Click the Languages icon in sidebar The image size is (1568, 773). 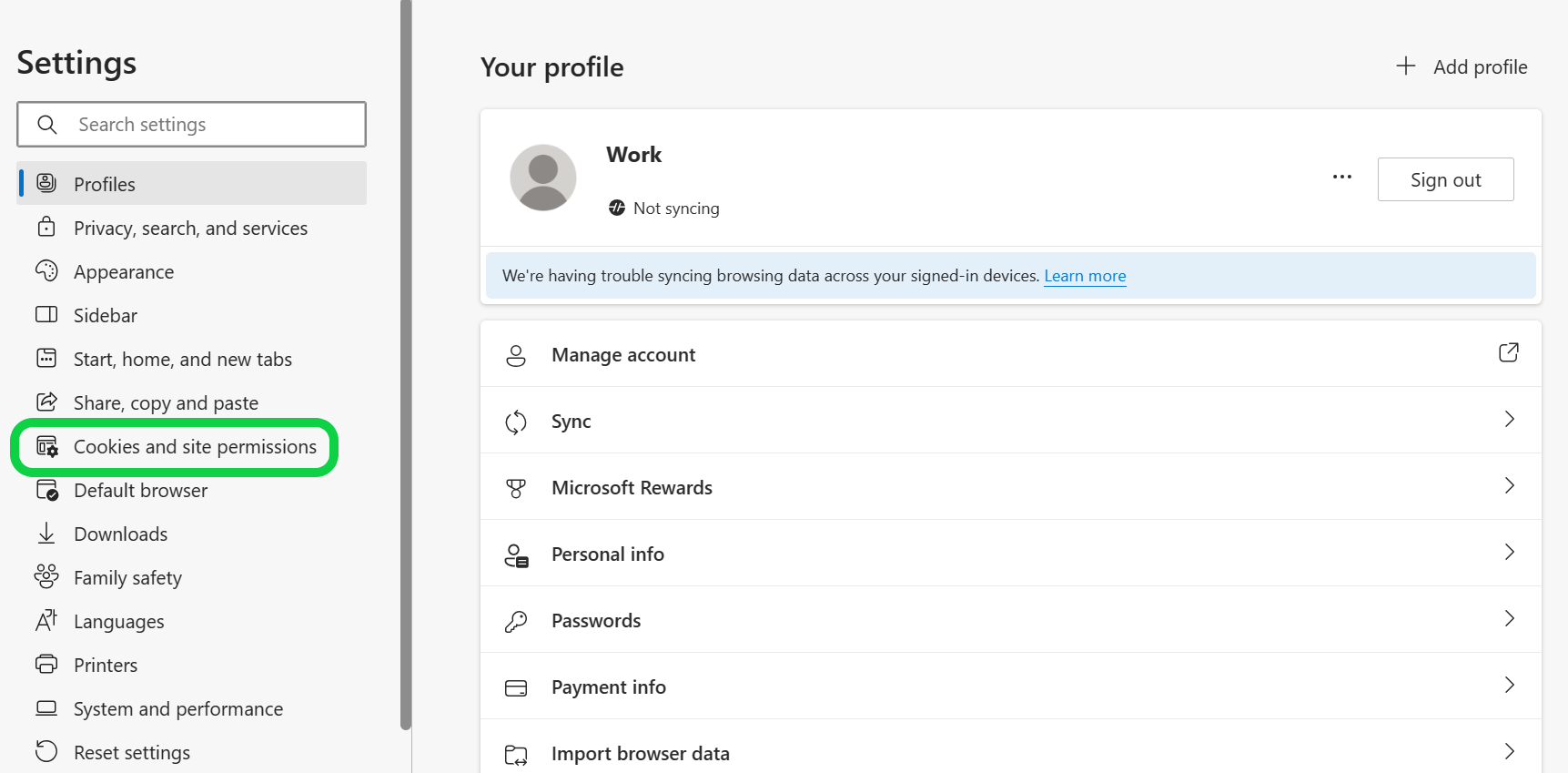46,620
